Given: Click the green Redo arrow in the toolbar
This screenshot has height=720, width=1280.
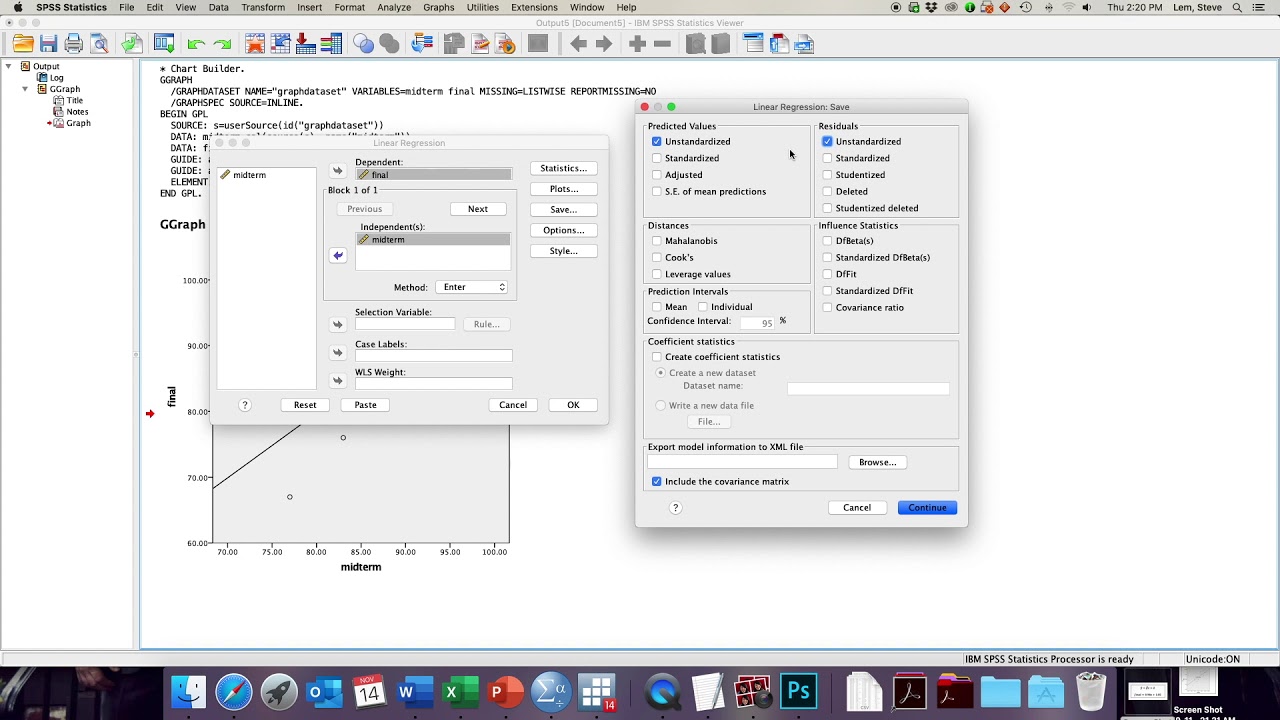Looking at the screenshot, I should 222,44.
